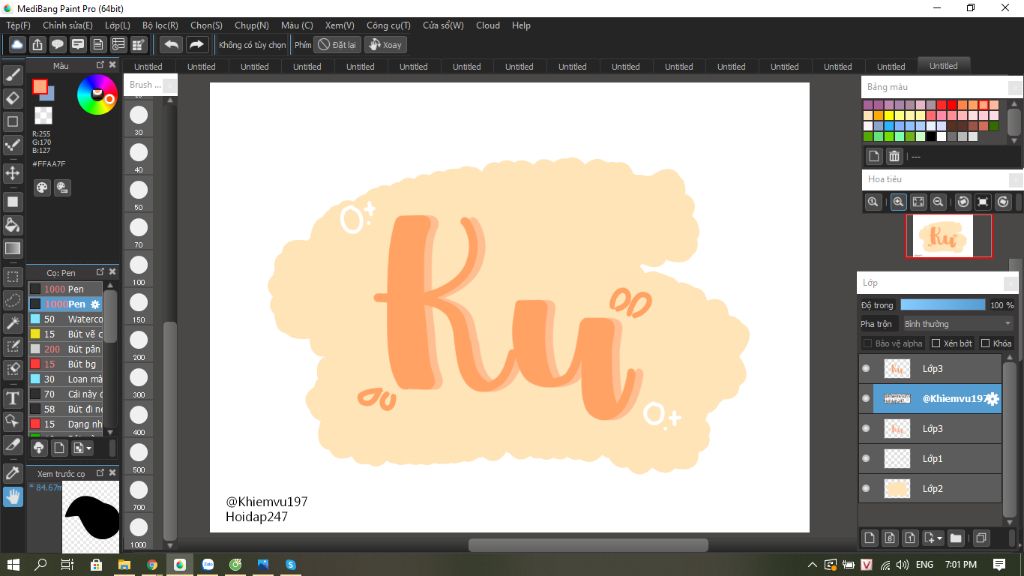Undock the Màu color panel

[100, 65]
